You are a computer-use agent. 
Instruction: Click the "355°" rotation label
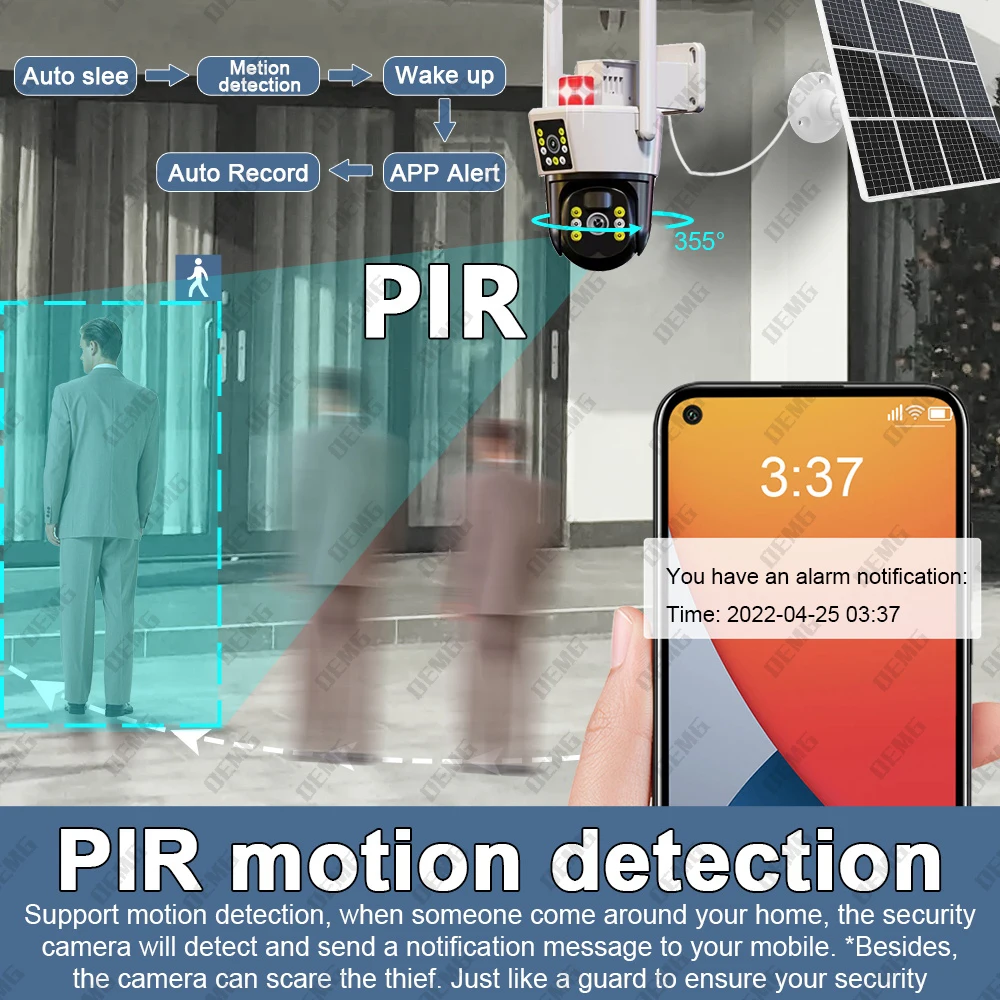pyautogui.click(x=700, y=241)
